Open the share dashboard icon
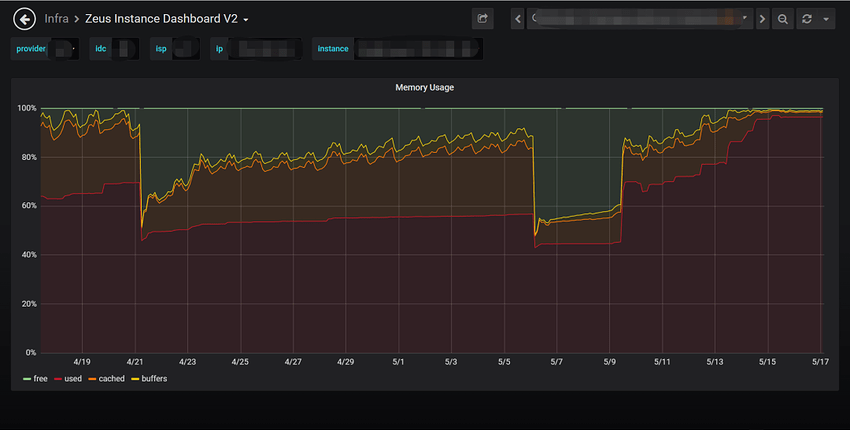The width and height of the screenshot is (850, 430). pos(482,19)
